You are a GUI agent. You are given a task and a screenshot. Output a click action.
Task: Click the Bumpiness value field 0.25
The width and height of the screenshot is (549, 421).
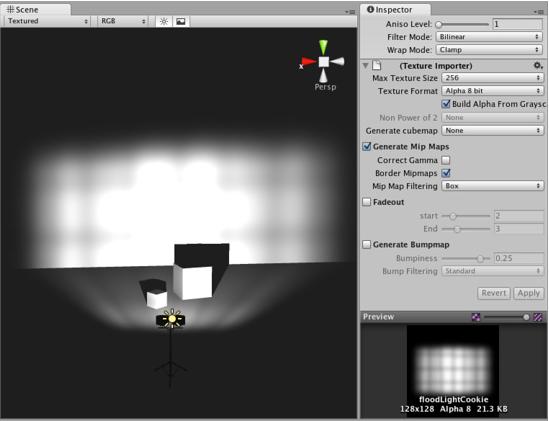pos(518,258)
